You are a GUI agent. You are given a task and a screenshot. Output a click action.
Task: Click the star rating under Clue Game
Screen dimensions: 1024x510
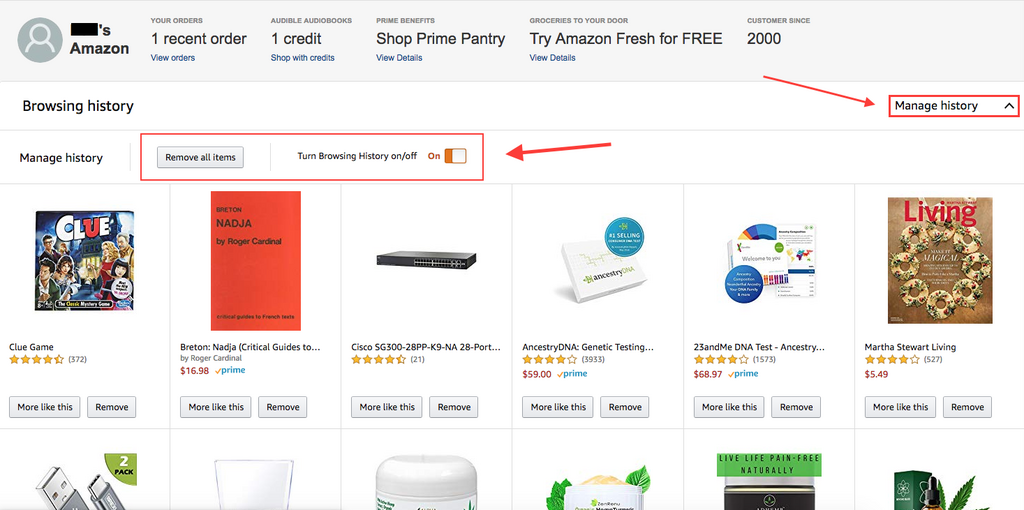coord(37,359)
